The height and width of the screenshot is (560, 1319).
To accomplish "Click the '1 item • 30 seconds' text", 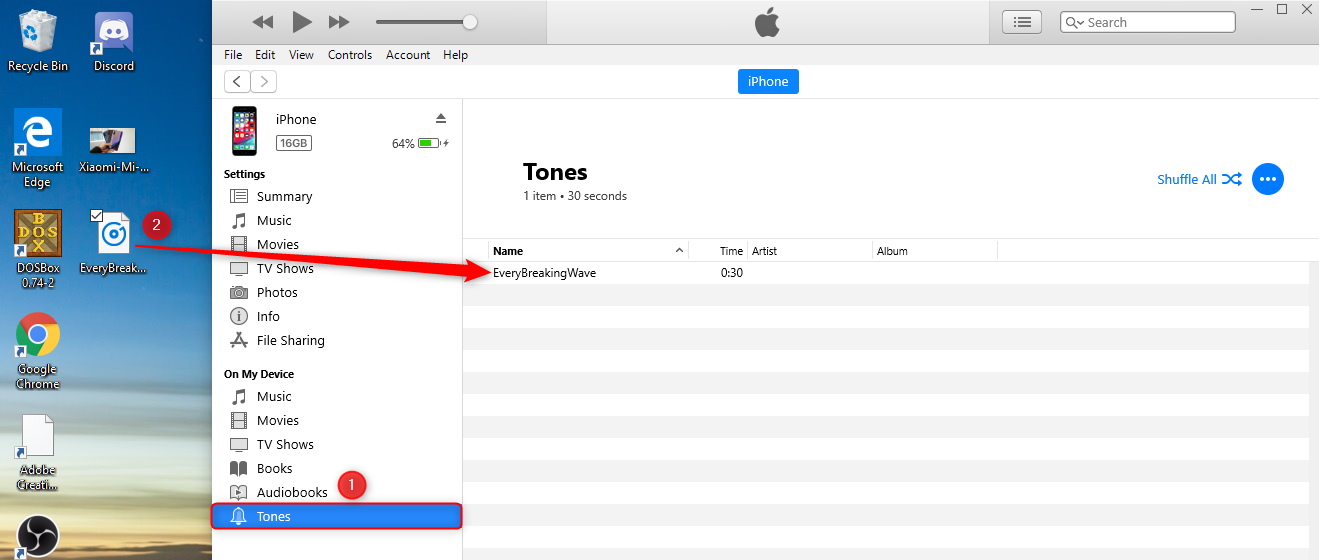I will [x=575, y=196].
